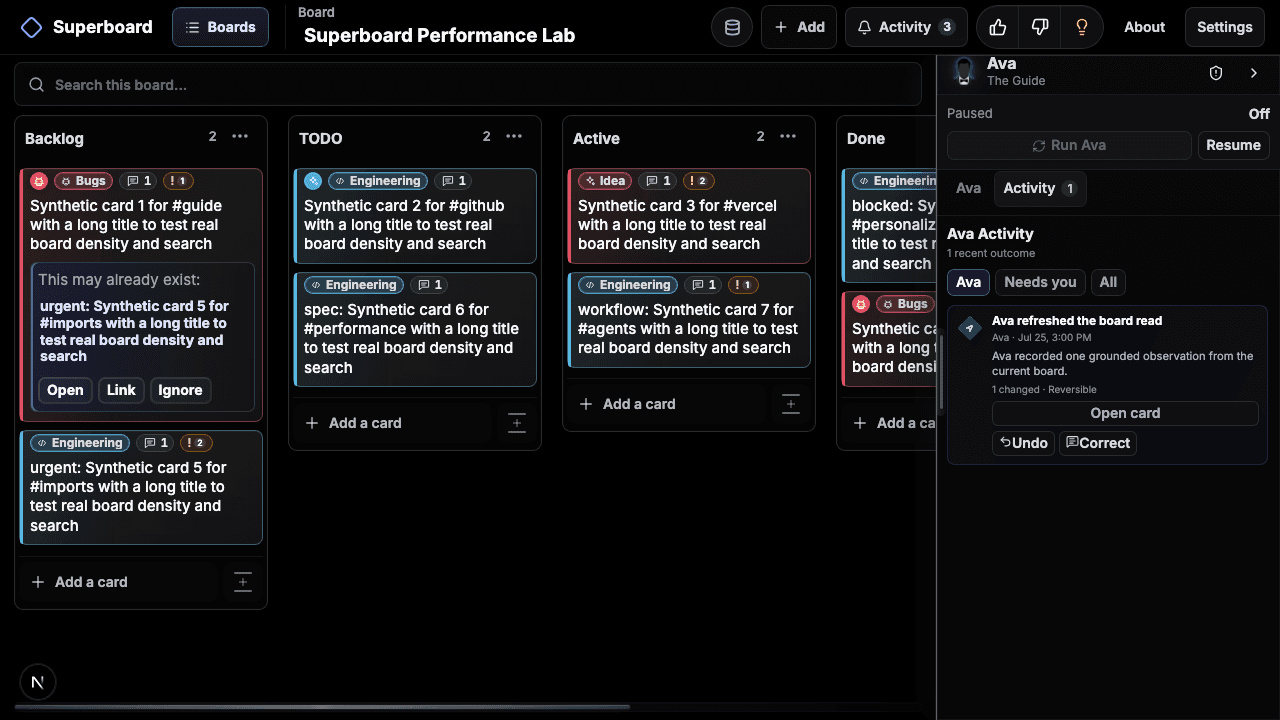Open TODO column options menu
Image resolution: width=1280 pixels, height=720 pixels.
coord(514,137)
